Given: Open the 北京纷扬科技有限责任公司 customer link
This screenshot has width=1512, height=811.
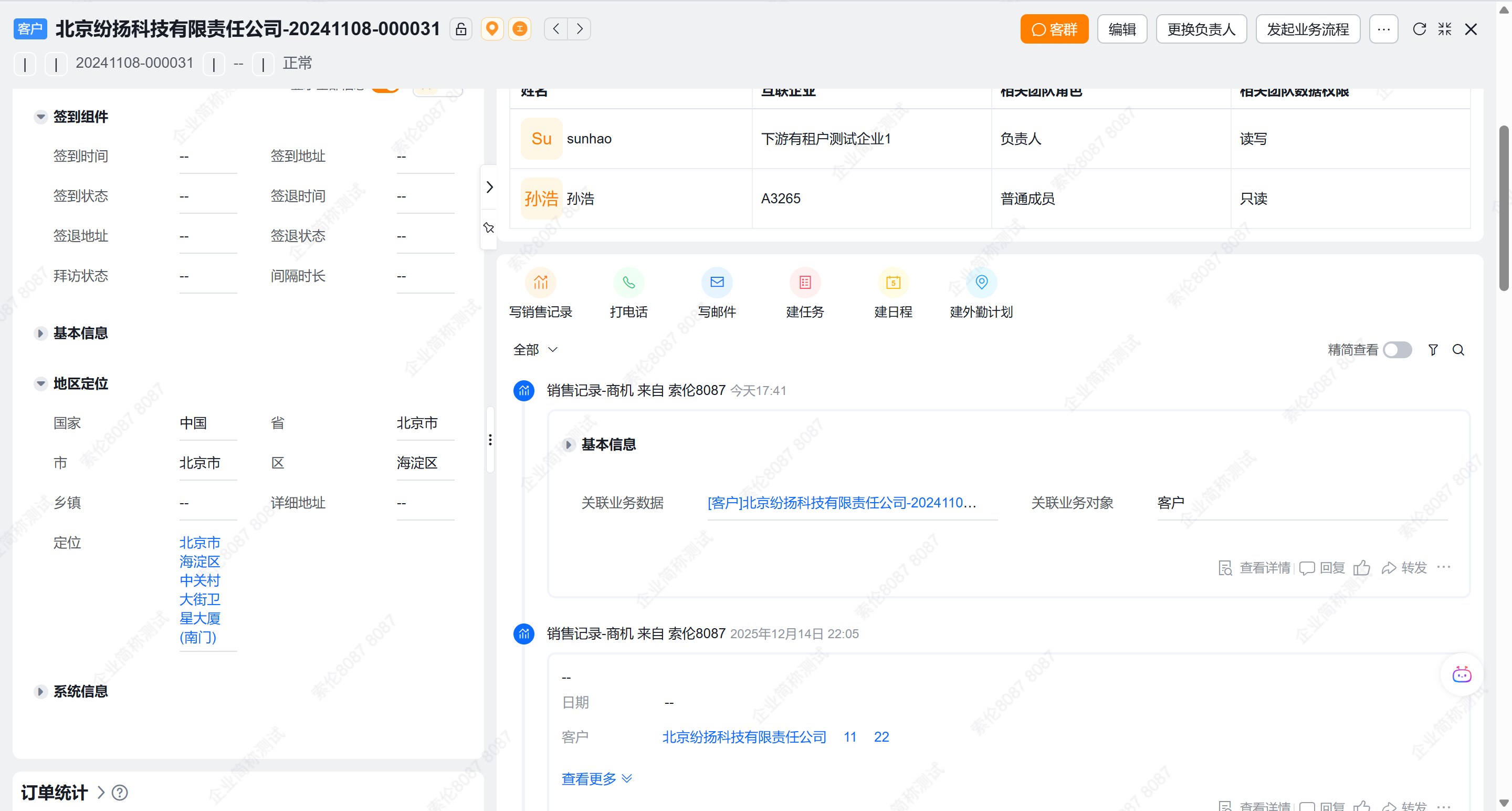Looking at the screenshot, I should click(744, 737).
